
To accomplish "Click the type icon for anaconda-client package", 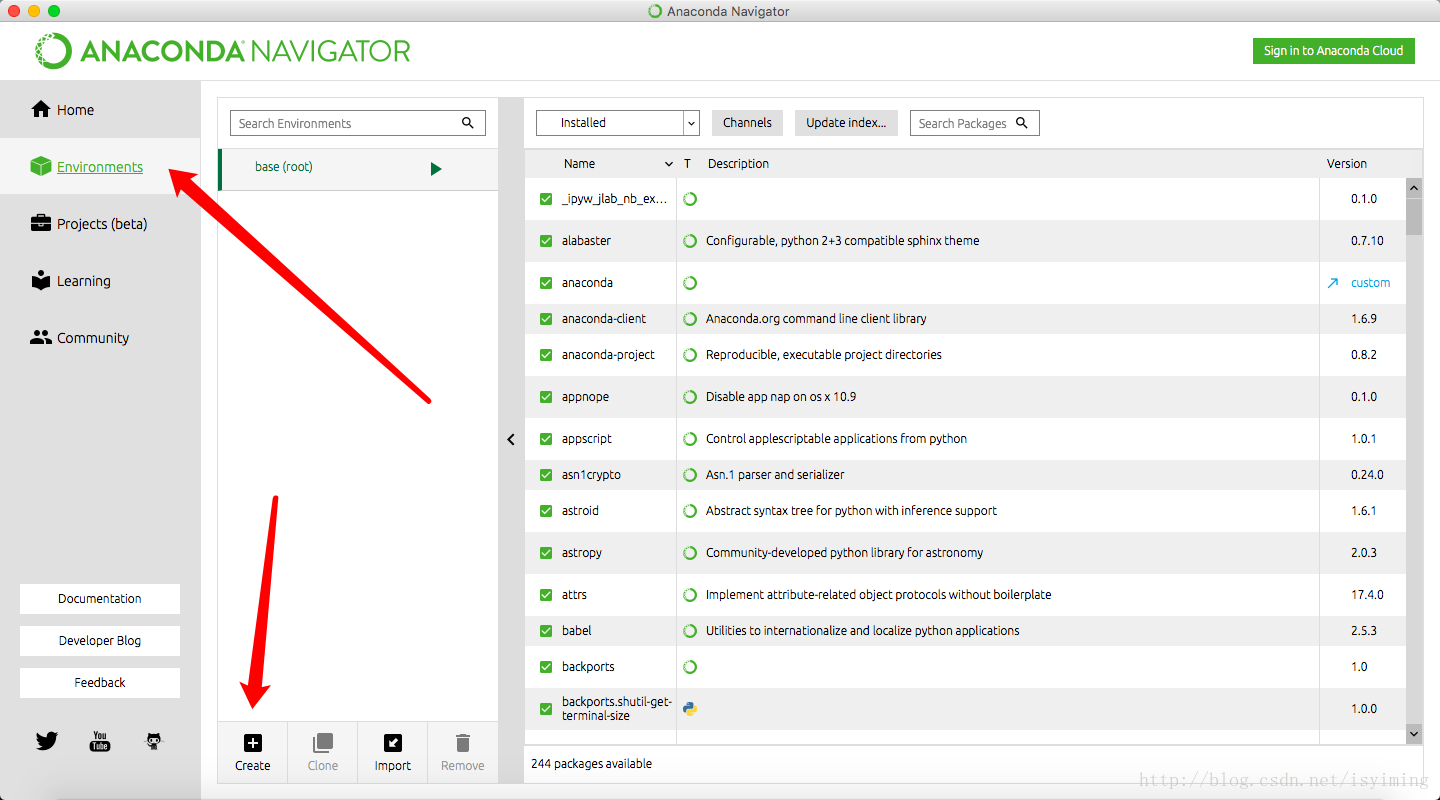I will [x=690, y=319].
